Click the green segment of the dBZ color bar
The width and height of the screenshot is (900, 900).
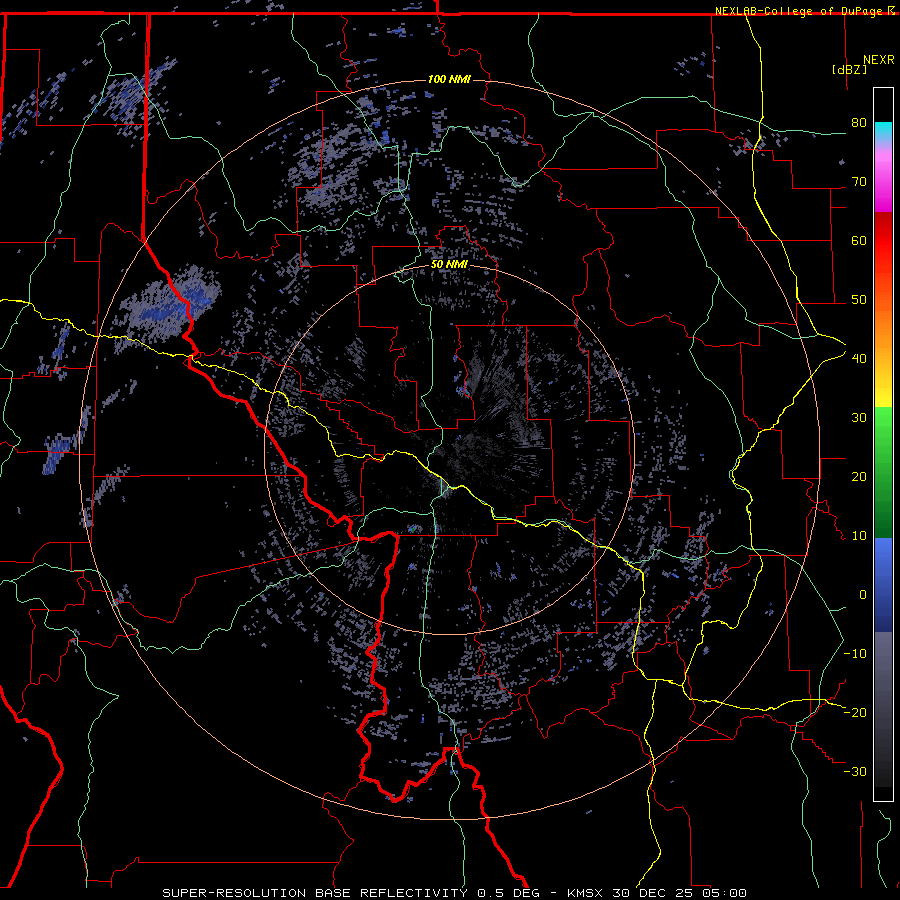tap(883, 472)
